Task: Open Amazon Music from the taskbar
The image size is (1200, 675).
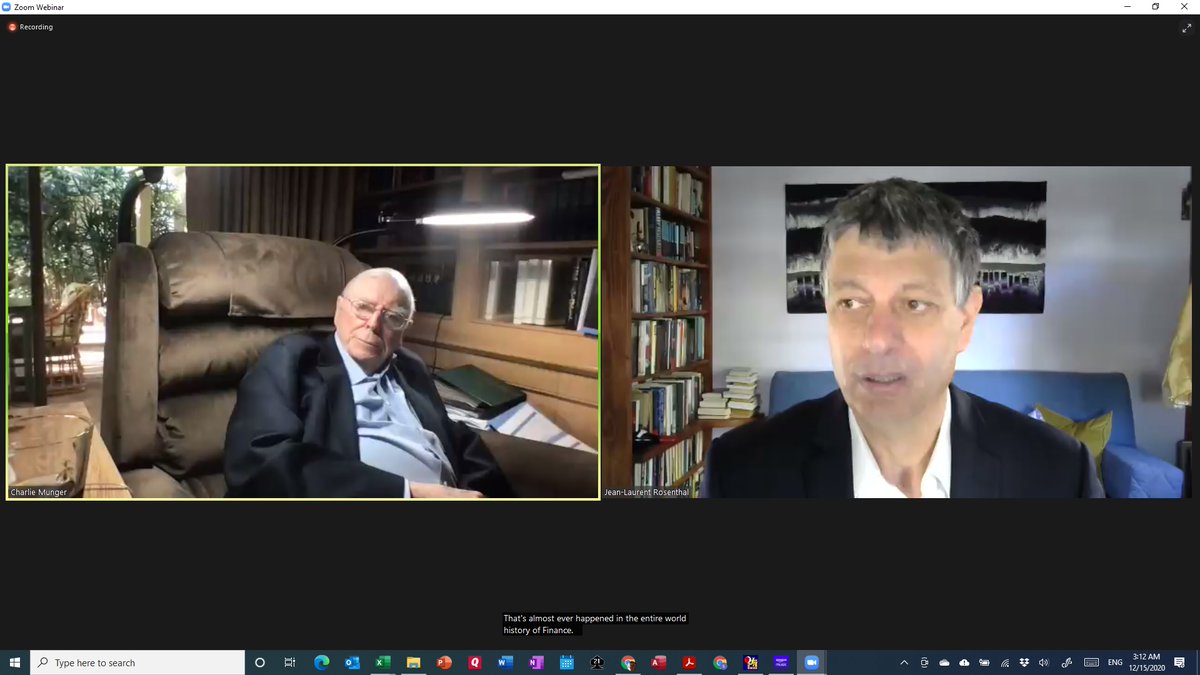Action: 781,662
